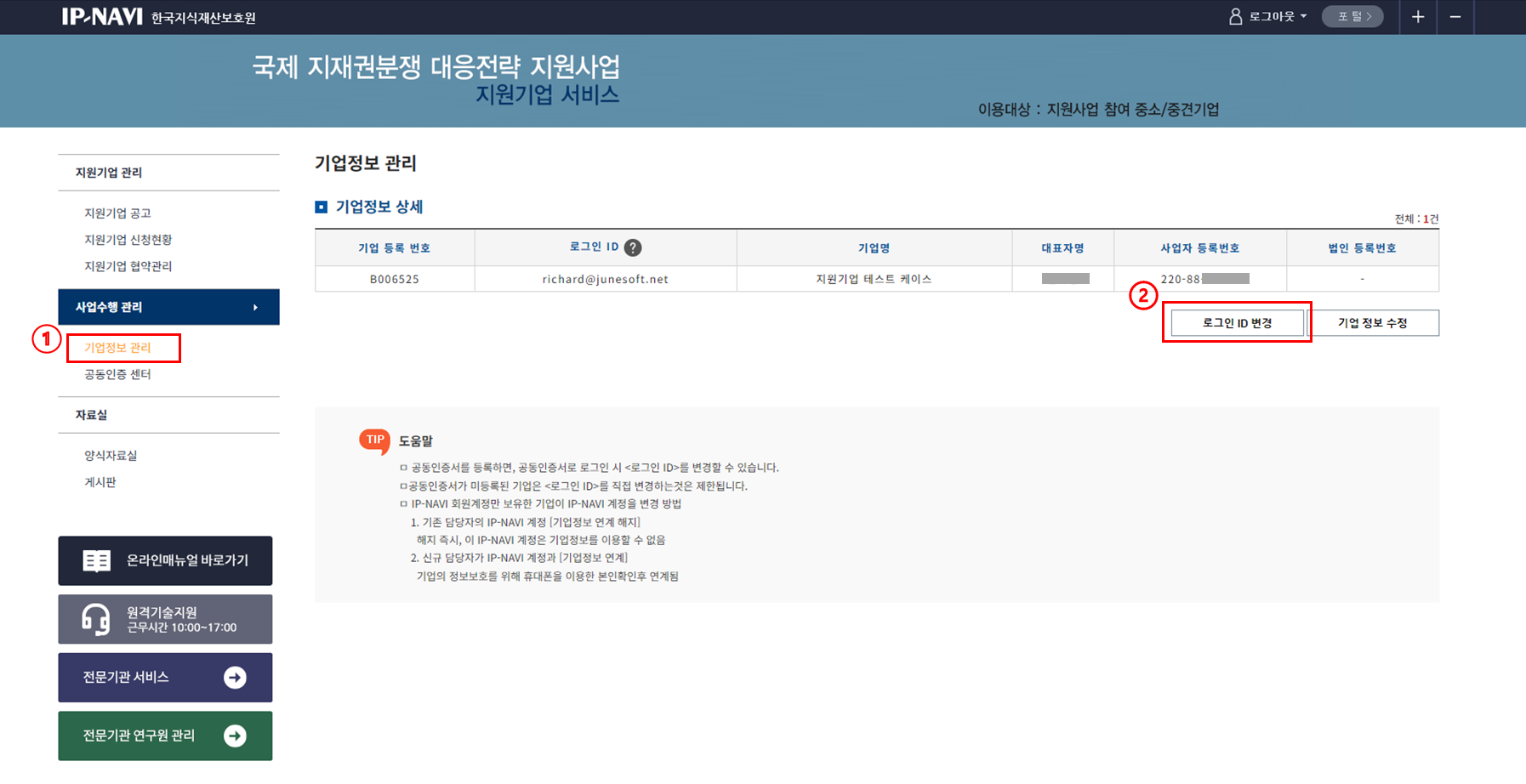The image size is (1526, 784).
Task: Open 공동인증 센터 menu item
Action: 117,374
